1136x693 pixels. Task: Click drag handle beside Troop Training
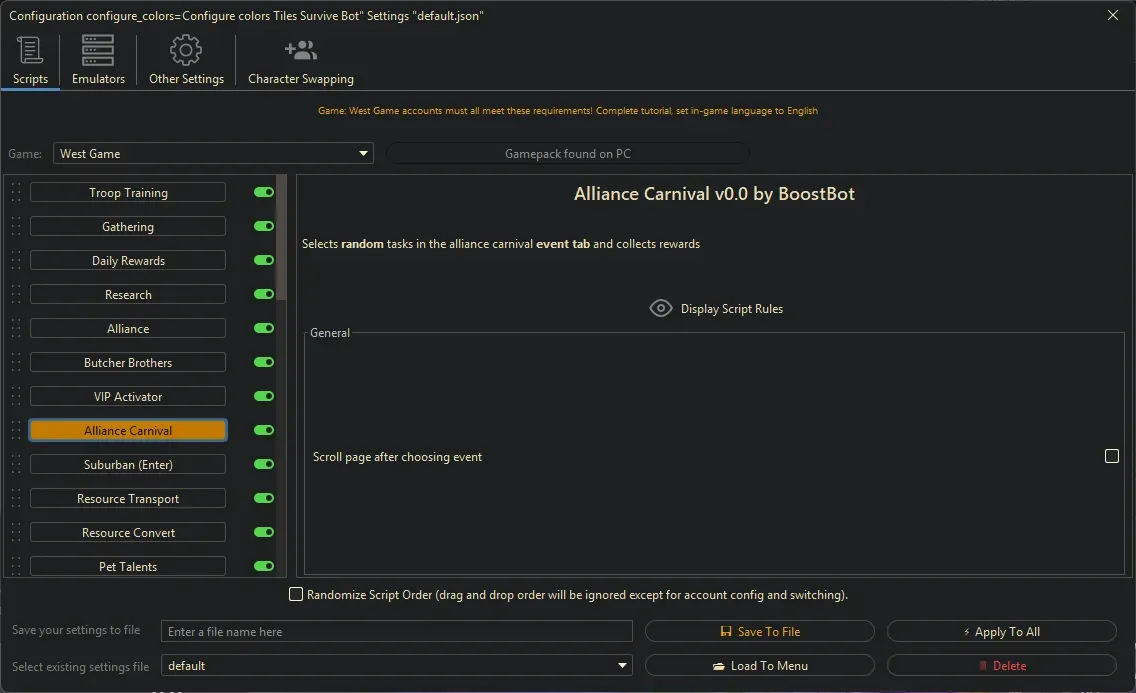tap(16, 193)
